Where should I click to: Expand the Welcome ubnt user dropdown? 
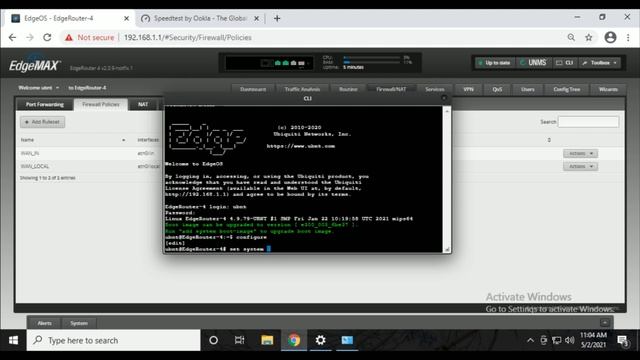tap(39, 88)
